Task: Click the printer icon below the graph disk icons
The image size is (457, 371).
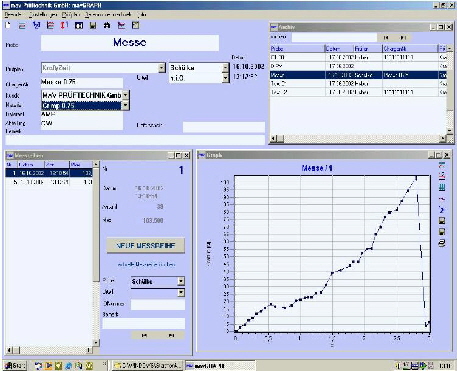Action: pos(442,243)
